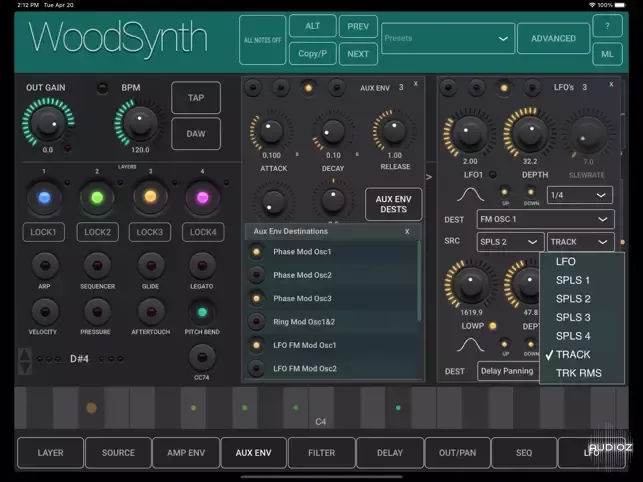Choose SPLS 1 from the source menu

tap(582, 280)
